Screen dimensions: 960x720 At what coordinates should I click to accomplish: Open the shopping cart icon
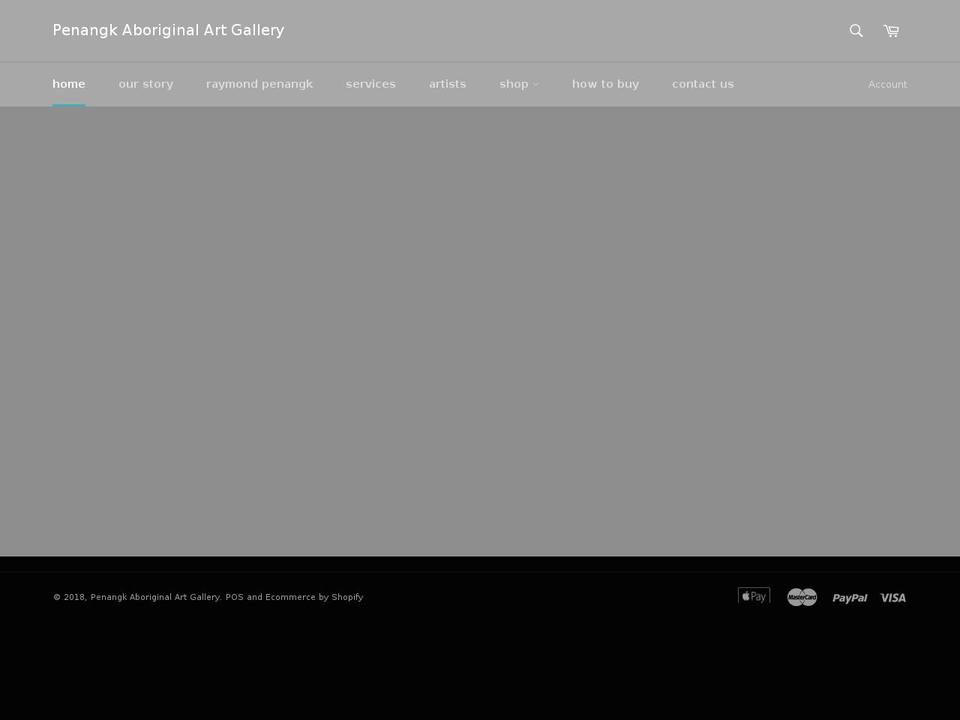click(891, 31)
